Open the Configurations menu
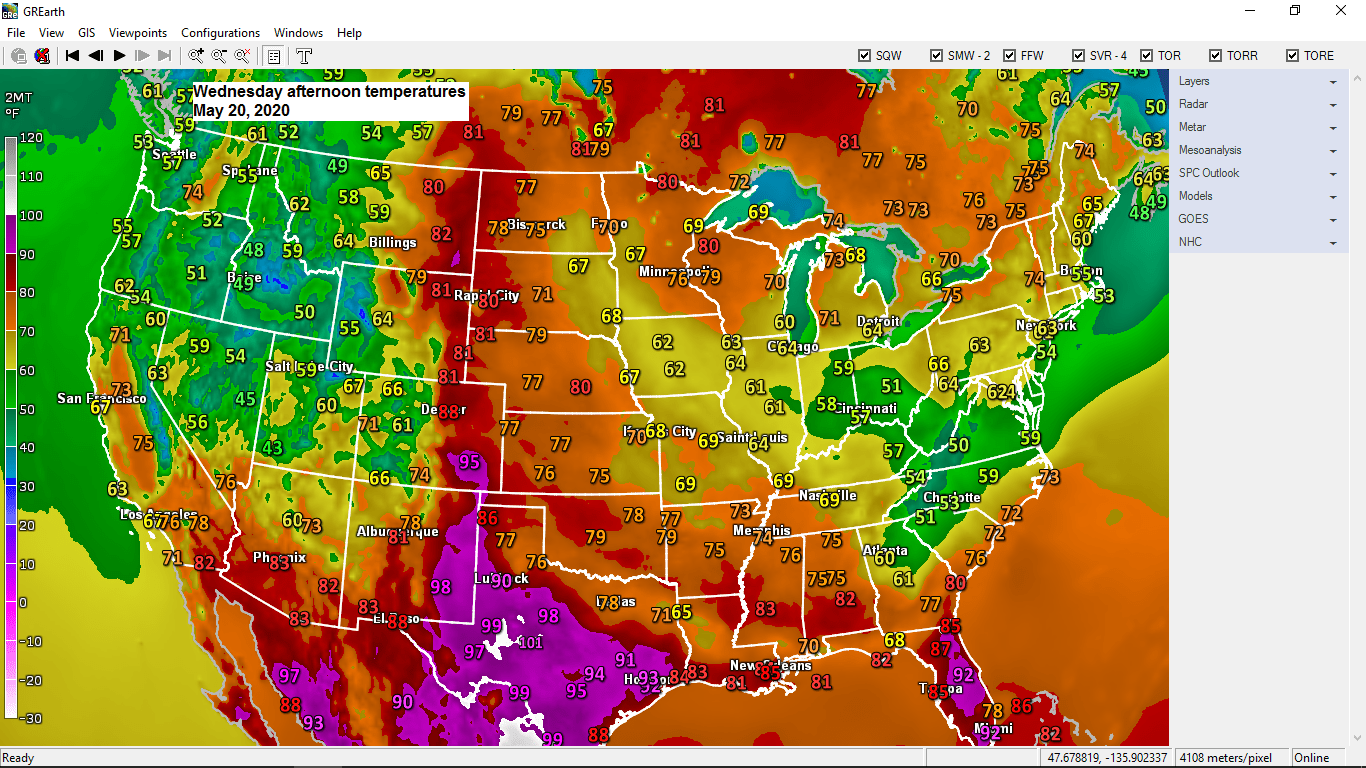This screenshot has width=1366, height=768. point(220,33)
